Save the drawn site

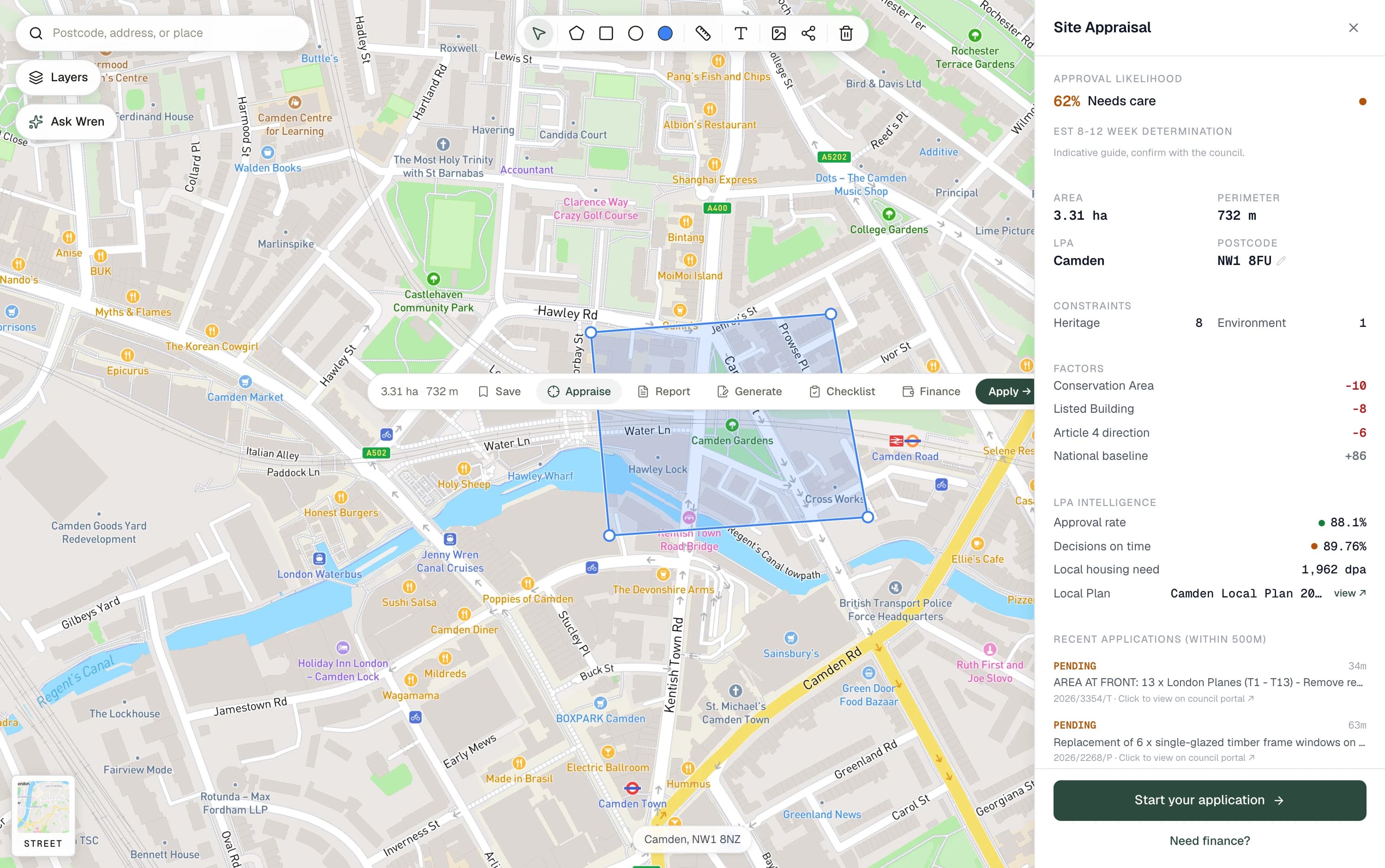(500, 392)
